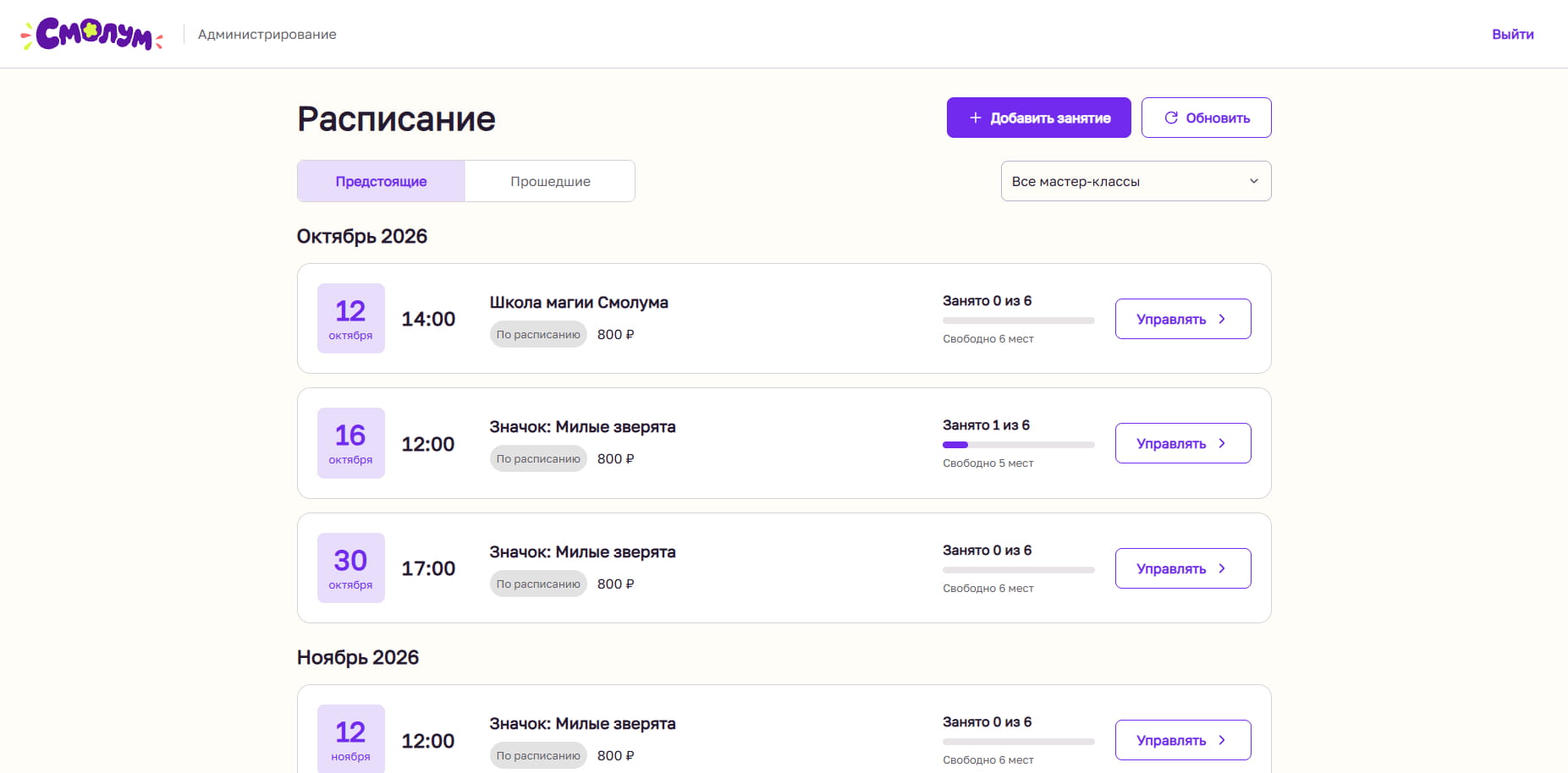Click the 800 ₽ price on 30 октября row
Viewport: 1568px width, 773px height.
pyautogui.click(x=616, y=584)
